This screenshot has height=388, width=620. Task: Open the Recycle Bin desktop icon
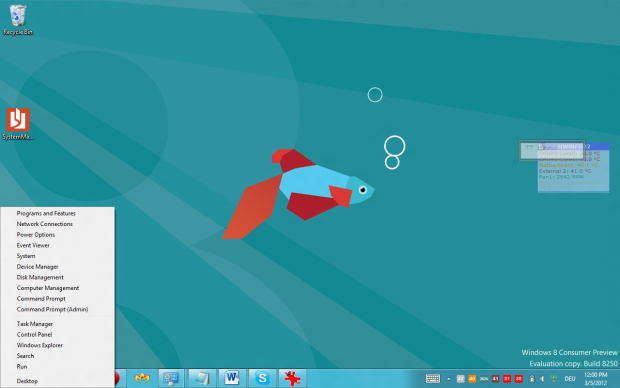(x=18, y=20)
